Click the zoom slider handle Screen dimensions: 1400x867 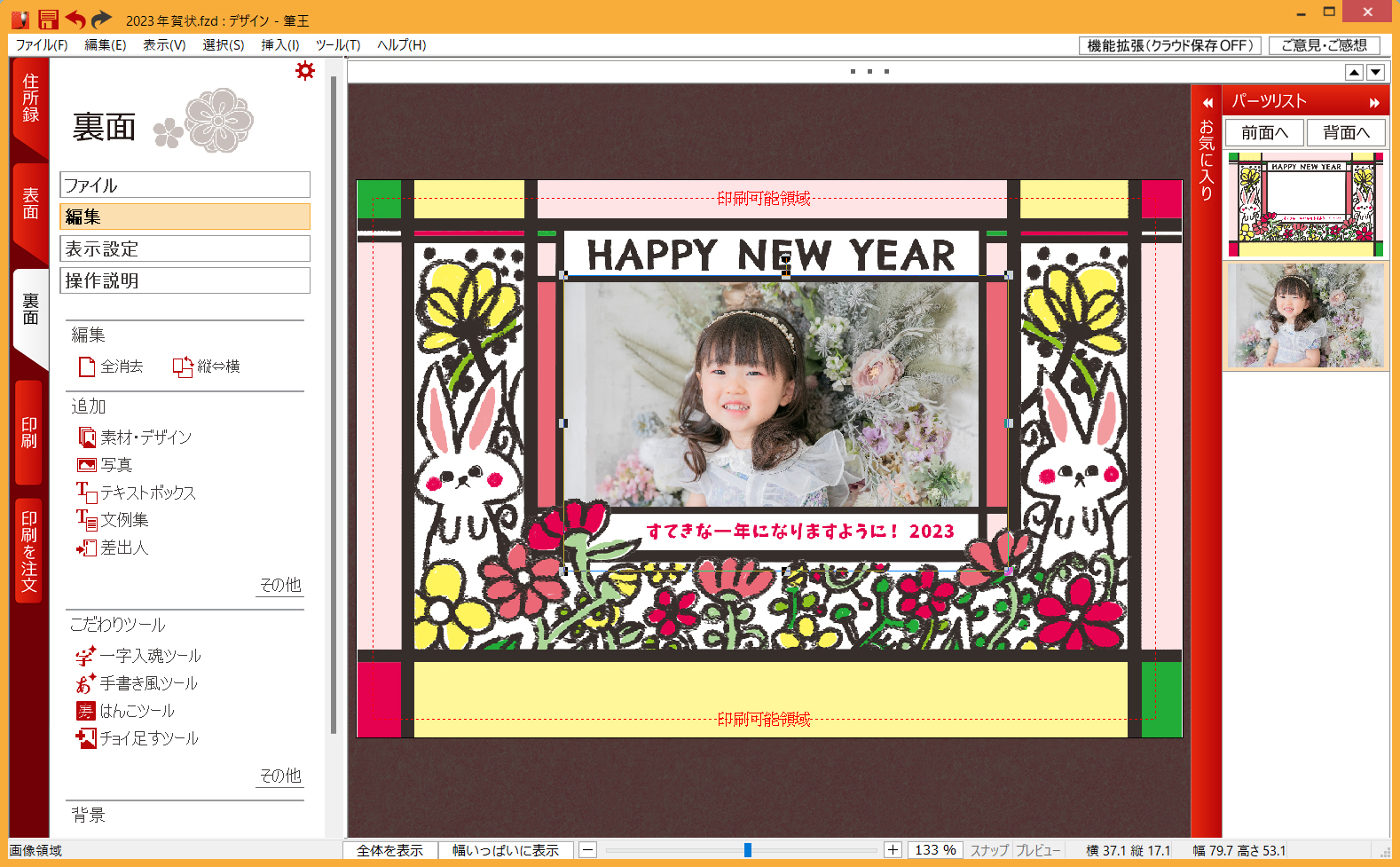click(x=748, y=850)
